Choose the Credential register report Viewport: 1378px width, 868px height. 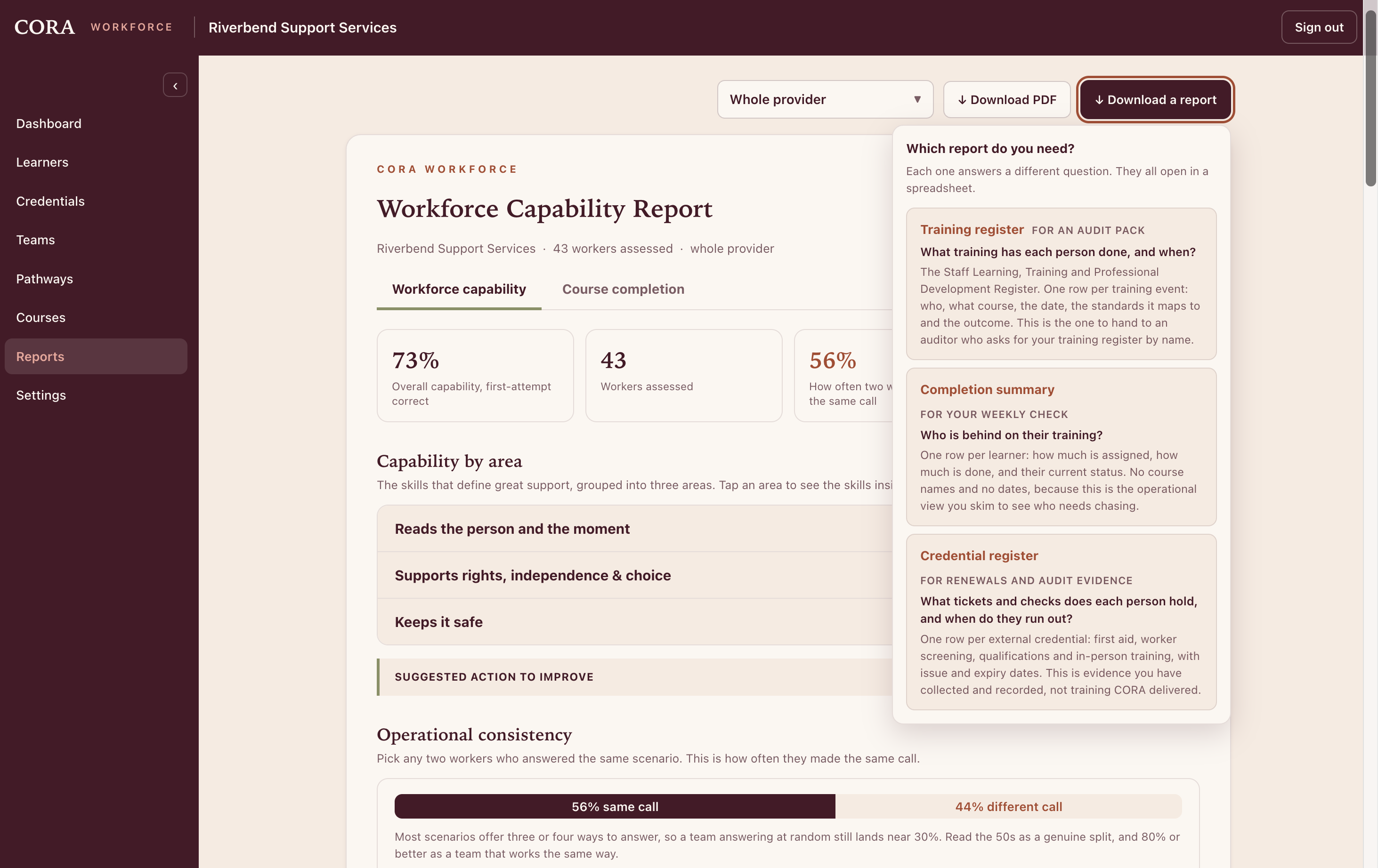pos(1061,621)
